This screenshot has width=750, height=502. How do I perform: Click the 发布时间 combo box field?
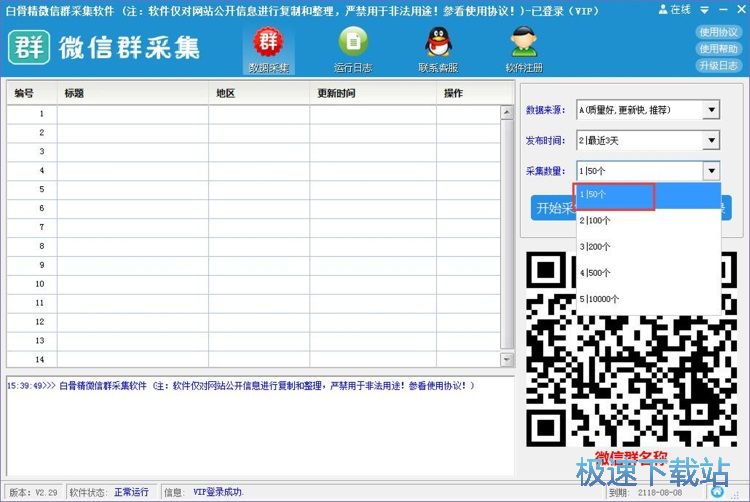648,141
